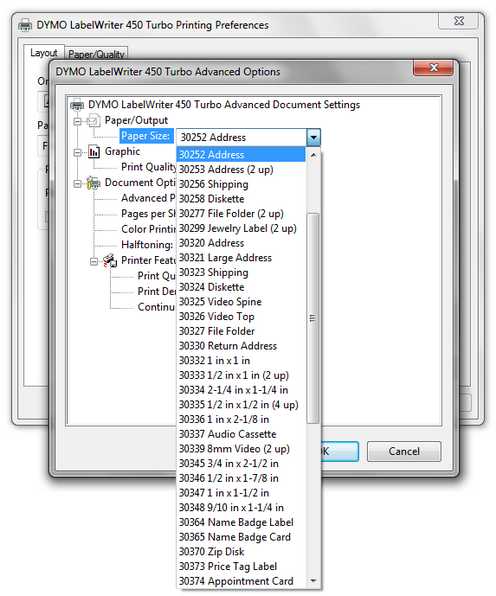The width and height of the screenshot is (496, 596).
Task: Pick 30277 File Folder (2 up)
Action: tap(241, 214)
